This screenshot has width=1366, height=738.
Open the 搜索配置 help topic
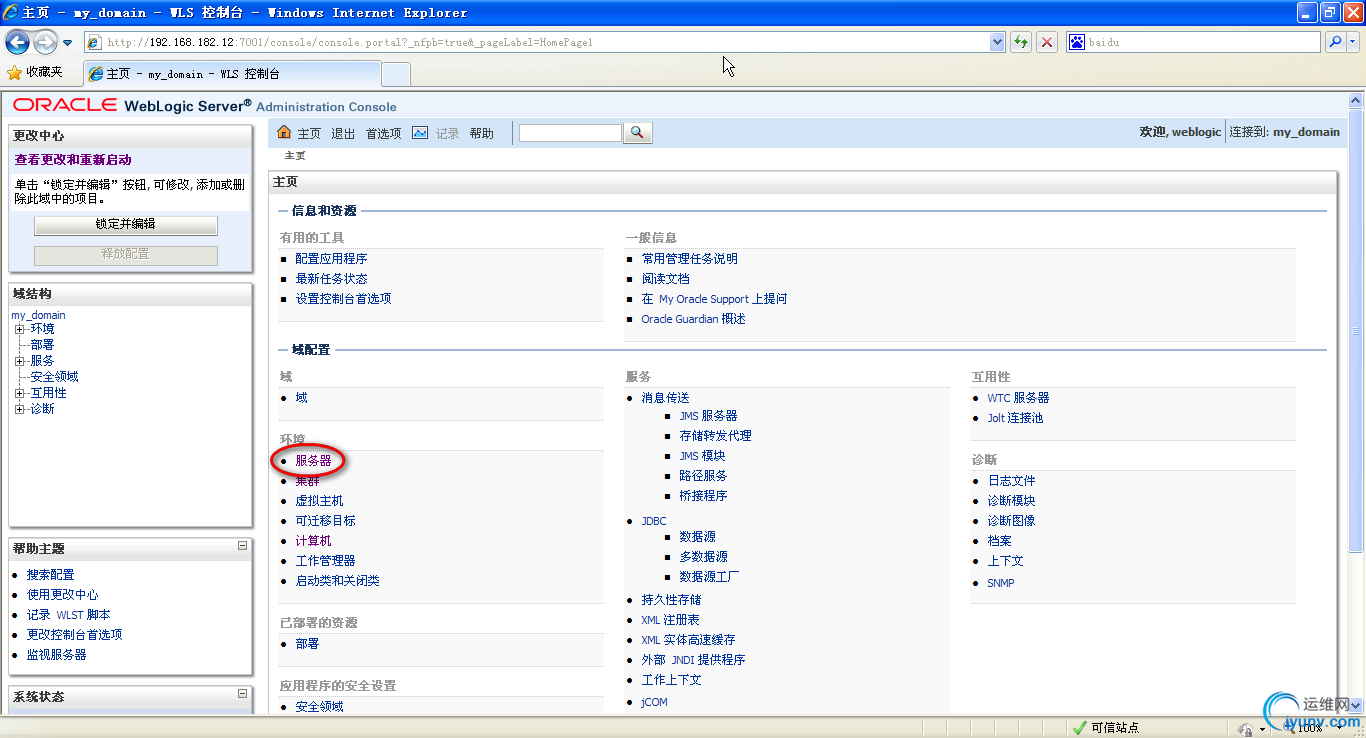(x=50, y=575)
